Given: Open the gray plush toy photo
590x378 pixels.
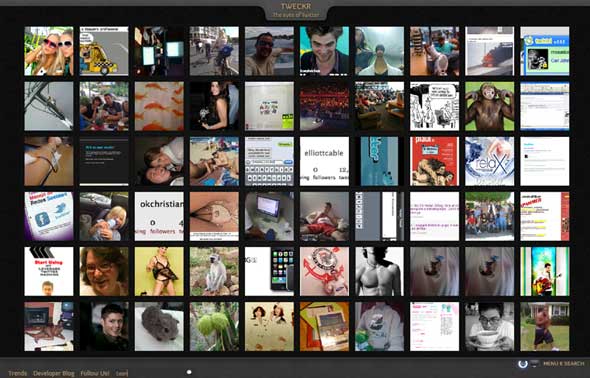Looking at the screenshot, I should [159, 326].
